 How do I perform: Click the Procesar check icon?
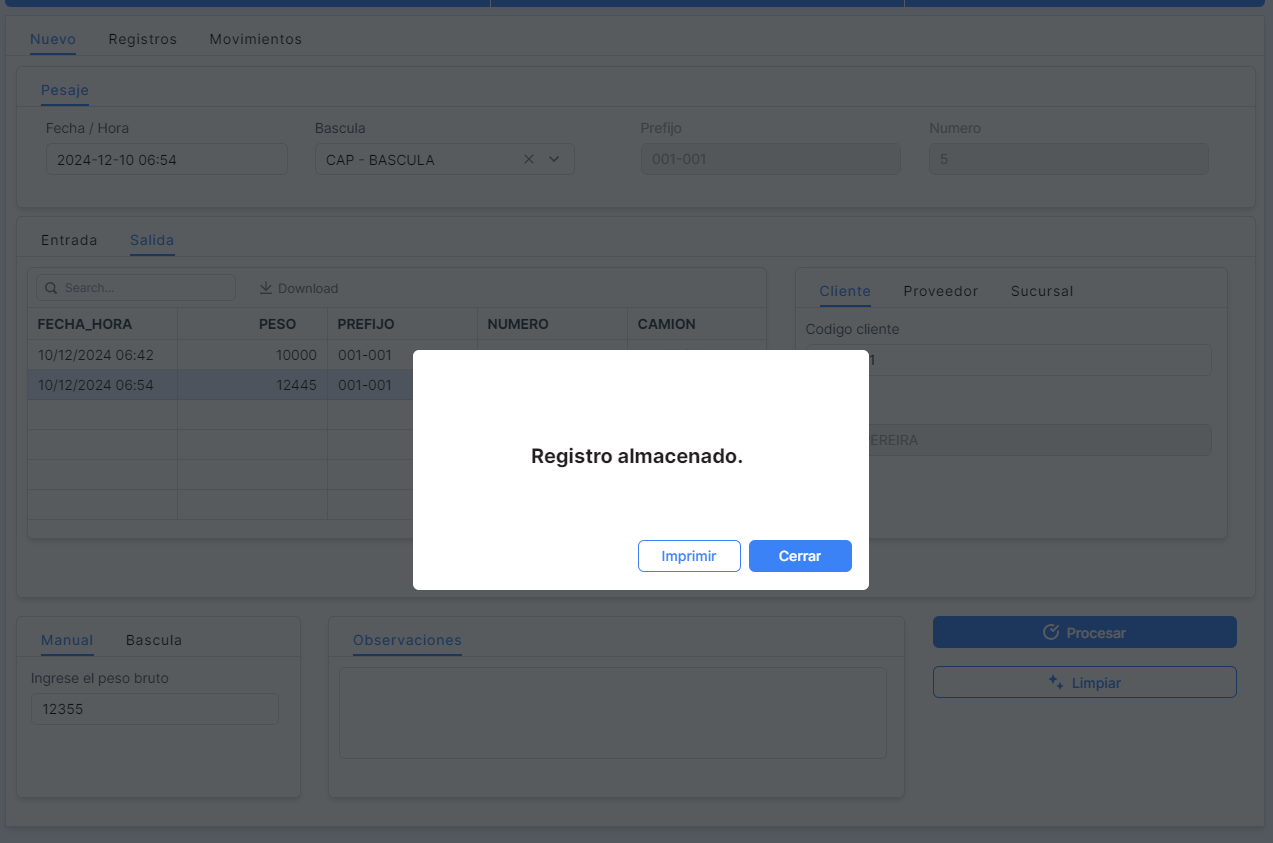tap(1050, 632)
